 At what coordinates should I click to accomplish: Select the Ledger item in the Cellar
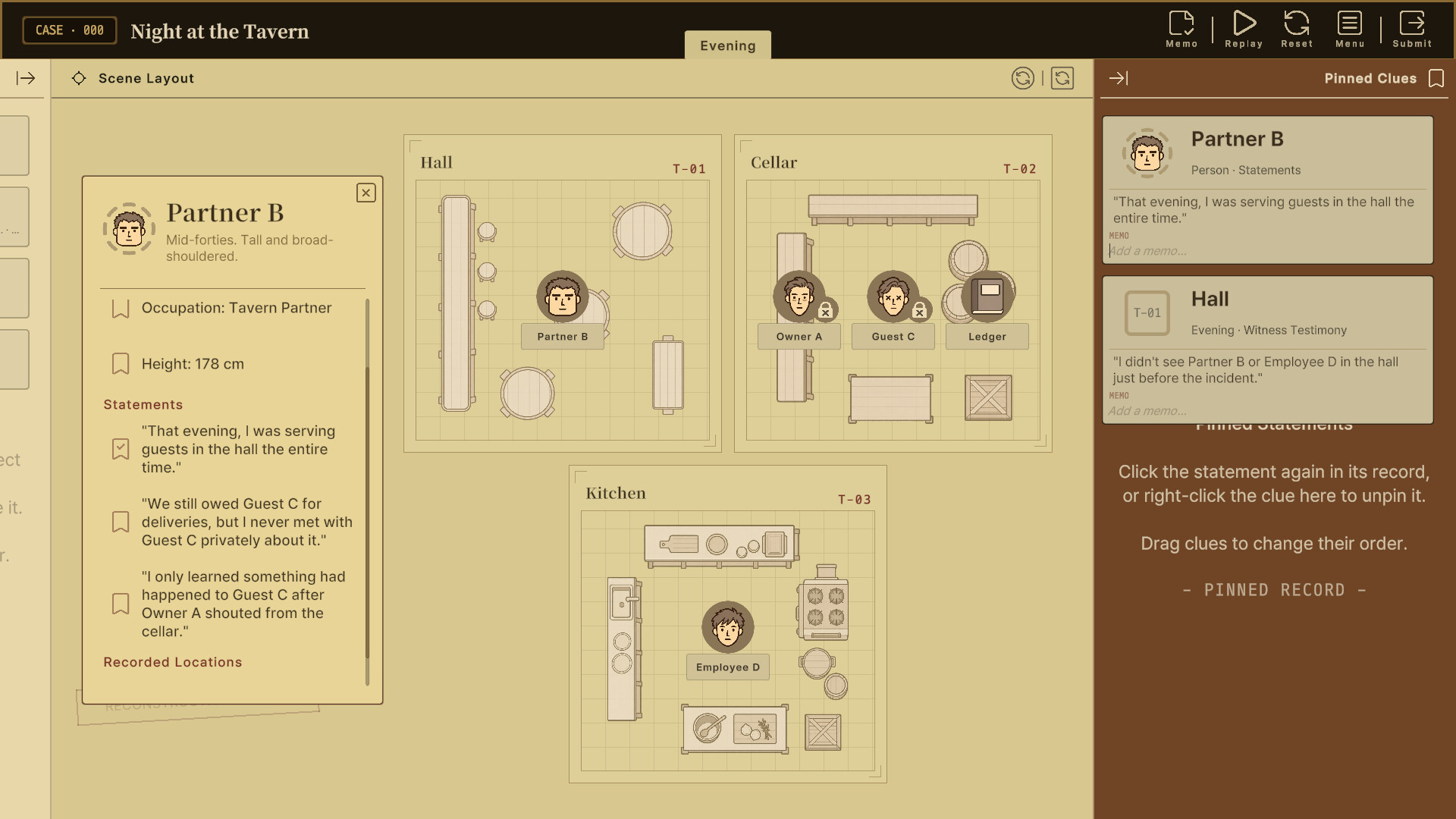click(987, 297)
